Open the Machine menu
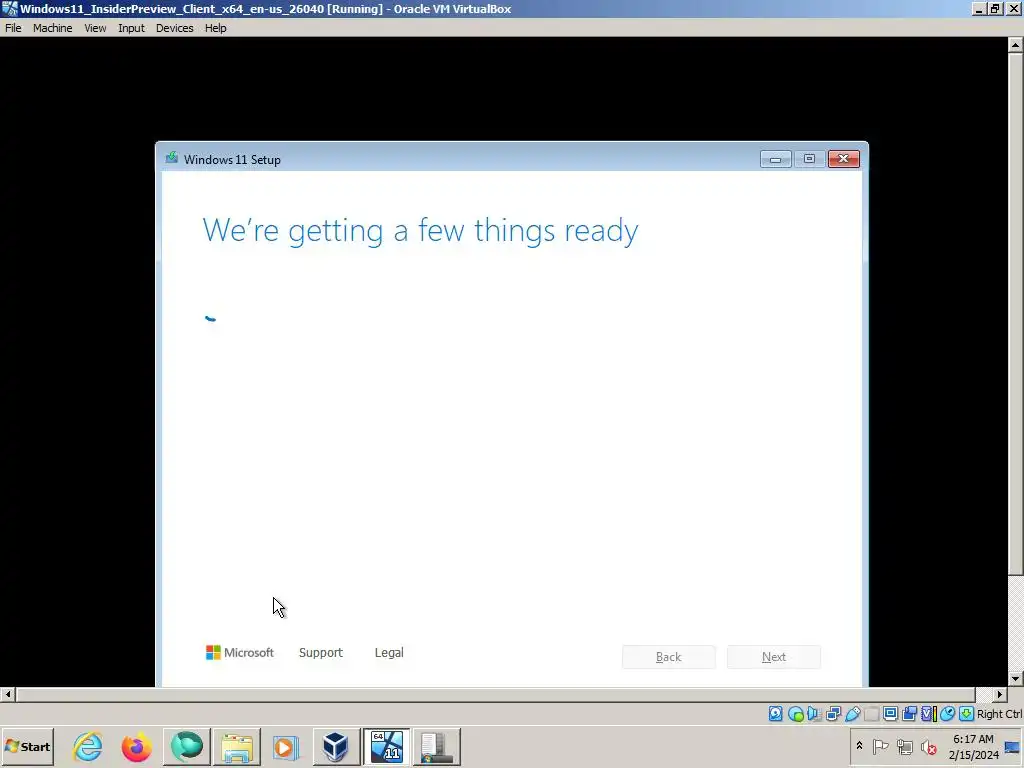This screenshot has width=1024, height=768. (x=52, y=28)
